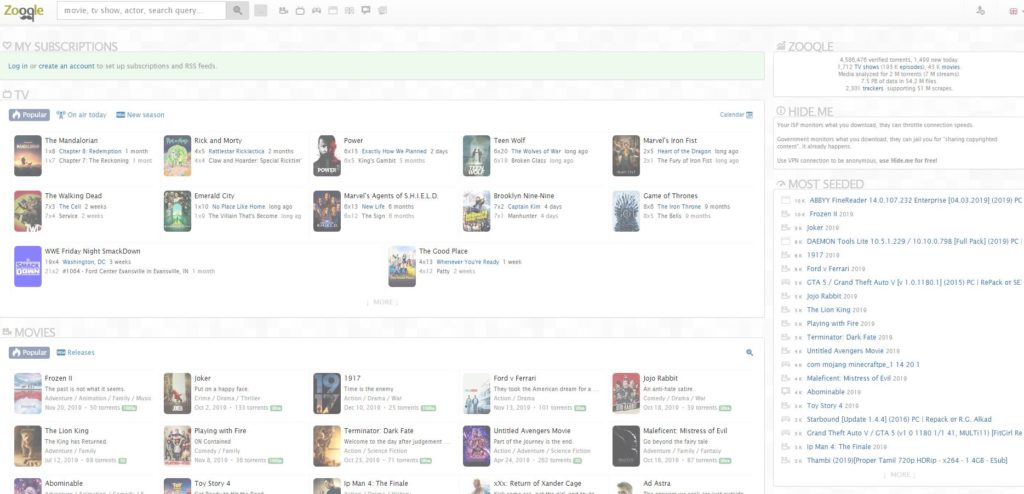The image size is (1024, 494).
Task: Click the small gray options button beside search
Action: pyautogui.click(x=261, y=10)
